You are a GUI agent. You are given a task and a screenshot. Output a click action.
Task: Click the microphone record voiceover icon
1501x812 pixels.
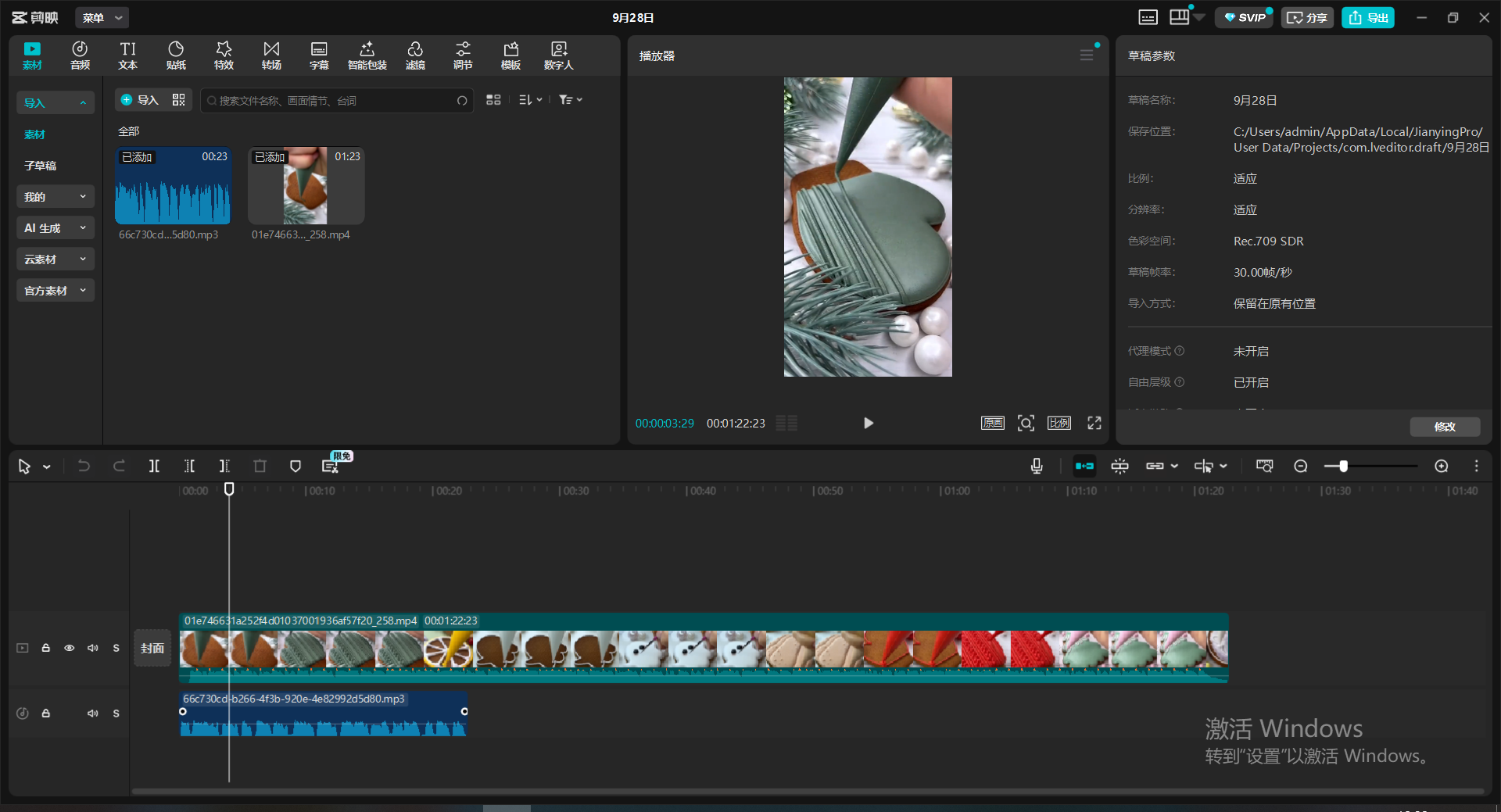click(1037, 467)
